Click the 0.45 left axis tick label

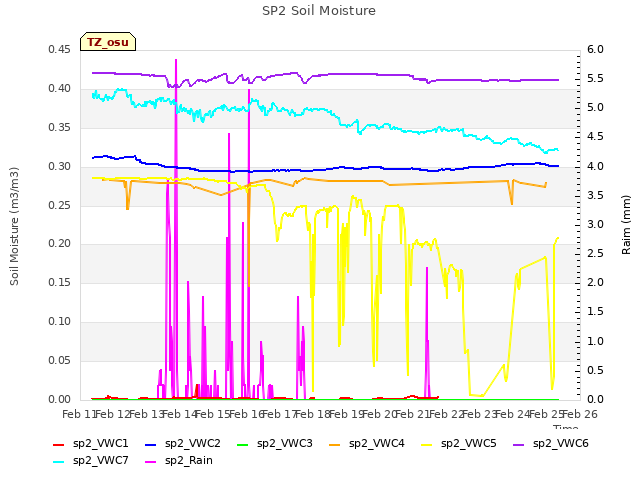[x=59, y=50]
